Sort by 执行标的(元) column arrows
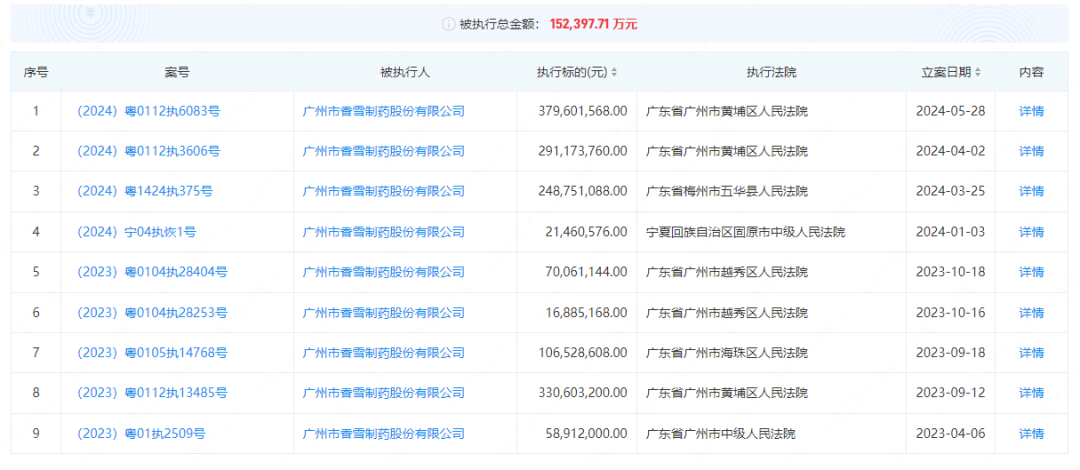This screenshot has height=470, width=1080. (614, 72)
